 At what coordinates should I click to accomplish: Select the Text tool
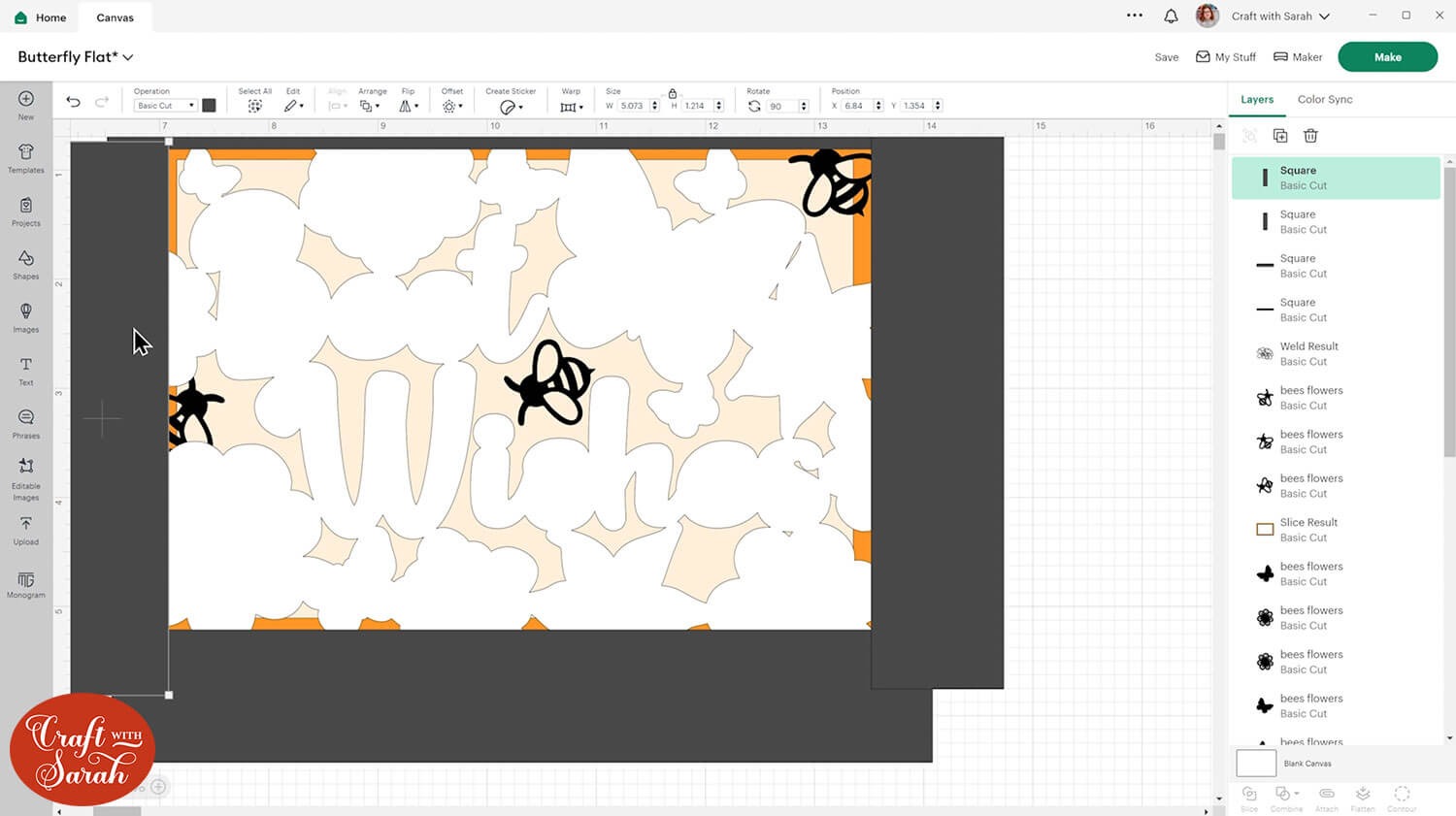point(26,370)
